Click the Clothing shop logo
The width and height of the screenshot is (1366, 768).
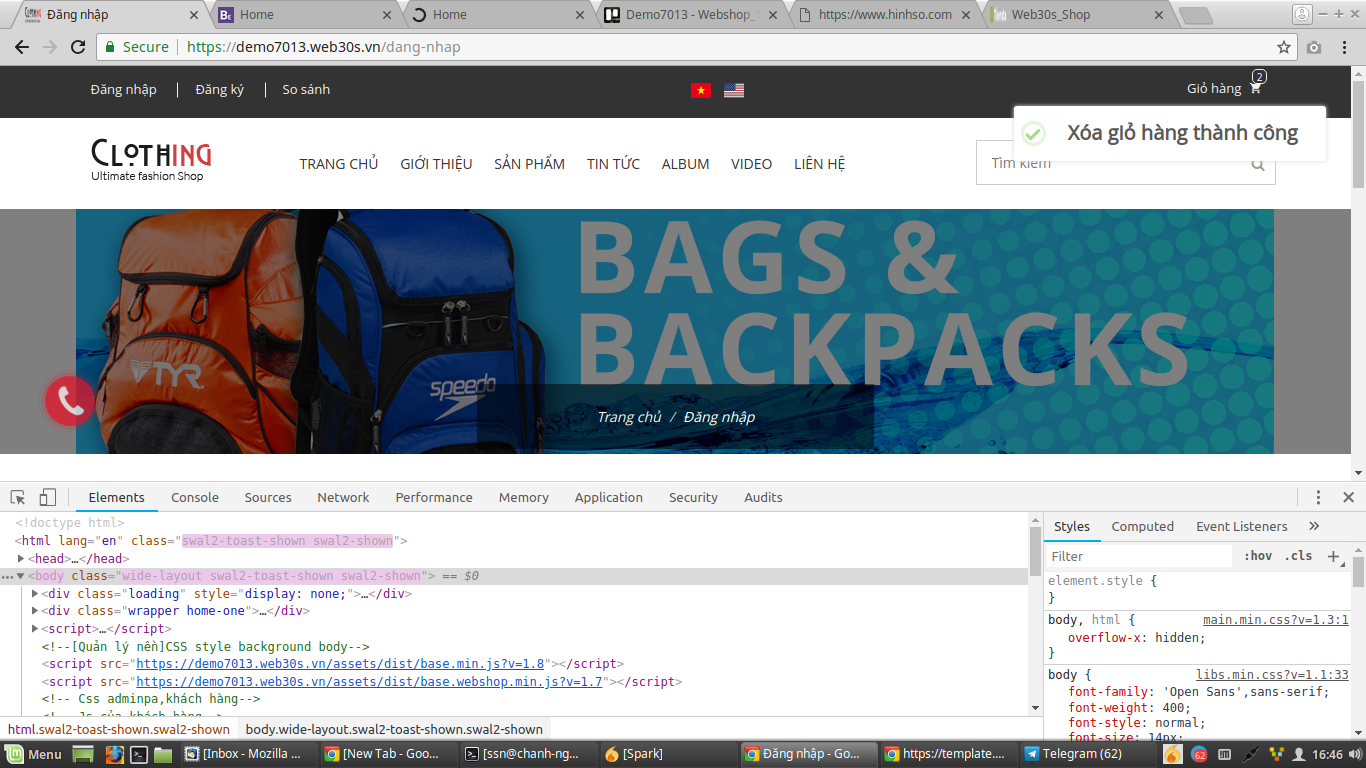[x=151, y=160]
